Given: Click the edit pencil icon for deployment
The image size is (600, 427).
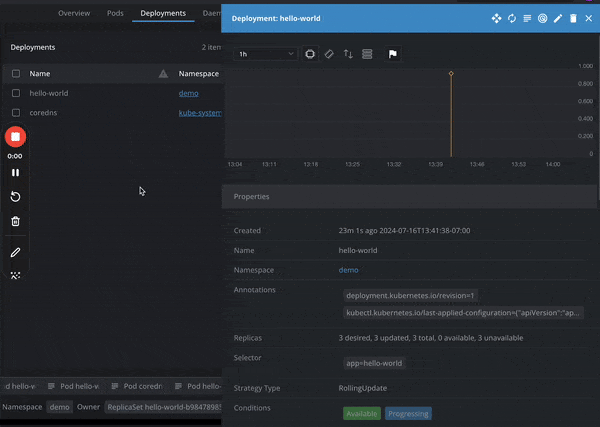Looking at the screenshot, I should pos(558,18).
